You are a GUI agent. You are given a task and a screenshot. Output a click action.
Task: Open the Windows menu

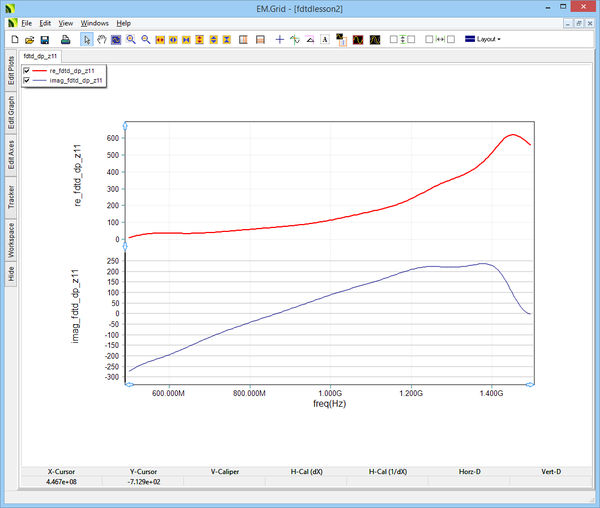tap(95, 22)
